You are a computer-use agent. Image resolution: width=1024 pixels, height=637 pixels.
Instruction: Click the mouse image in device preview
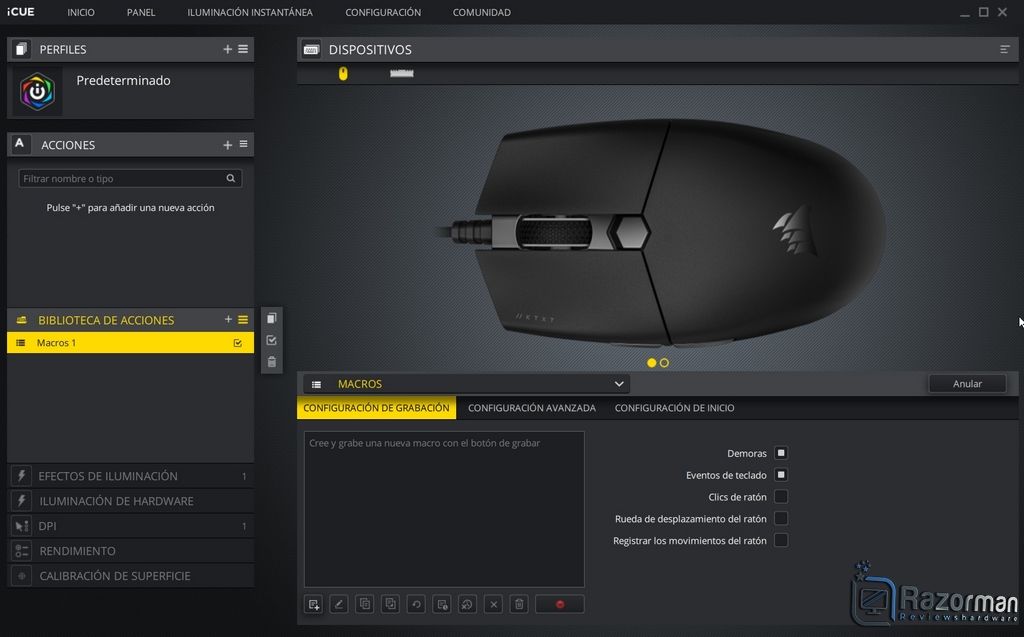(x=661, y=231)
